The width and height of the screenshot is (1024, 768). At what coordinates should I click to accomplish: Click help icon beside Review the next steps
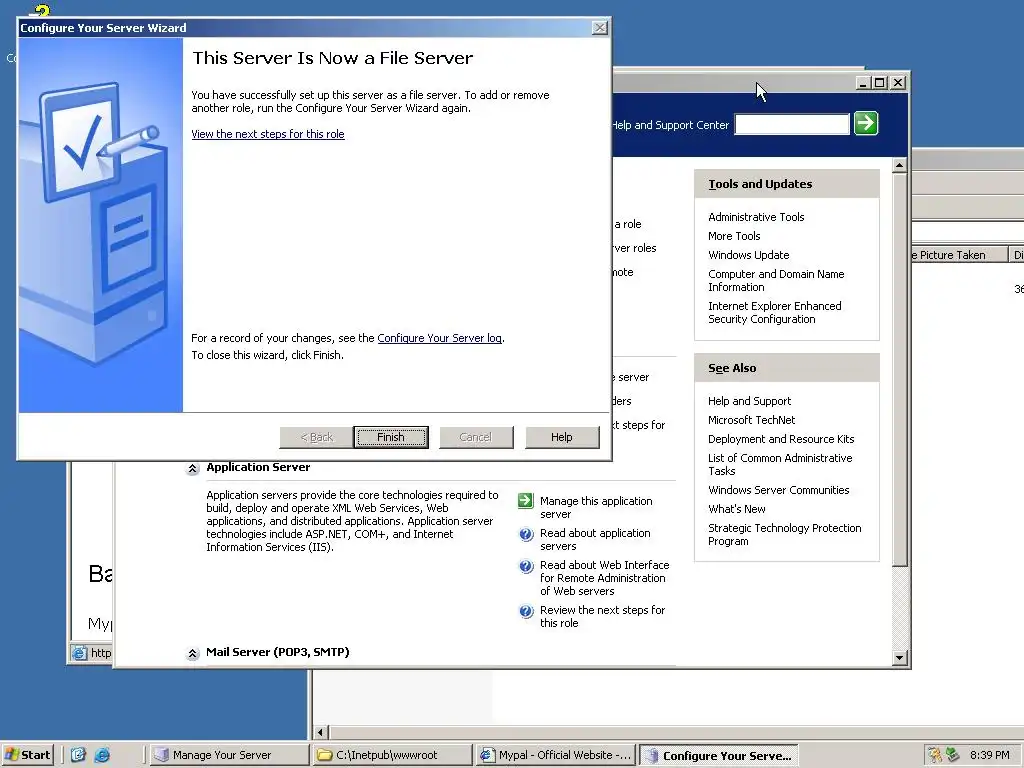tap(526, 611)
